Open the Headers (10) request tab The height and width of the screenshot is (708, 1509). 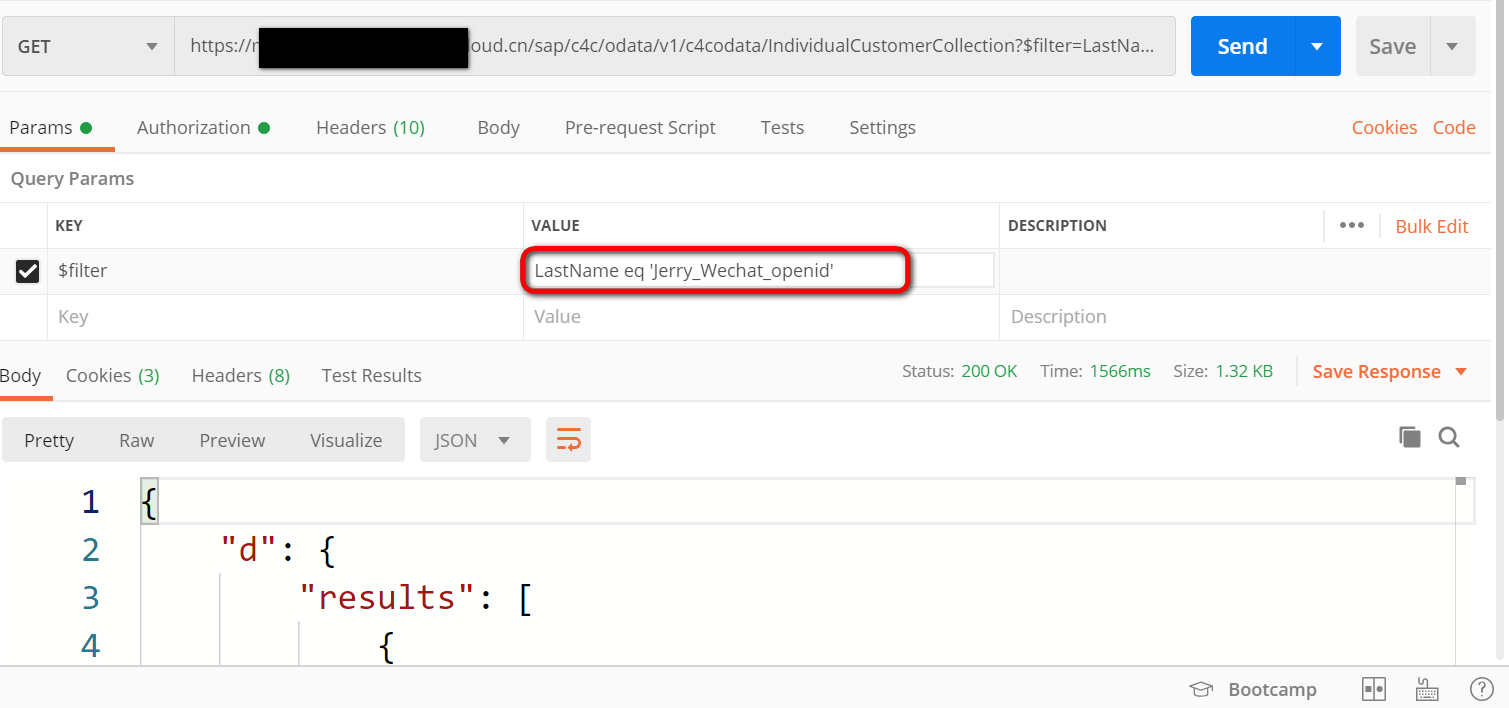pos(370,127)
